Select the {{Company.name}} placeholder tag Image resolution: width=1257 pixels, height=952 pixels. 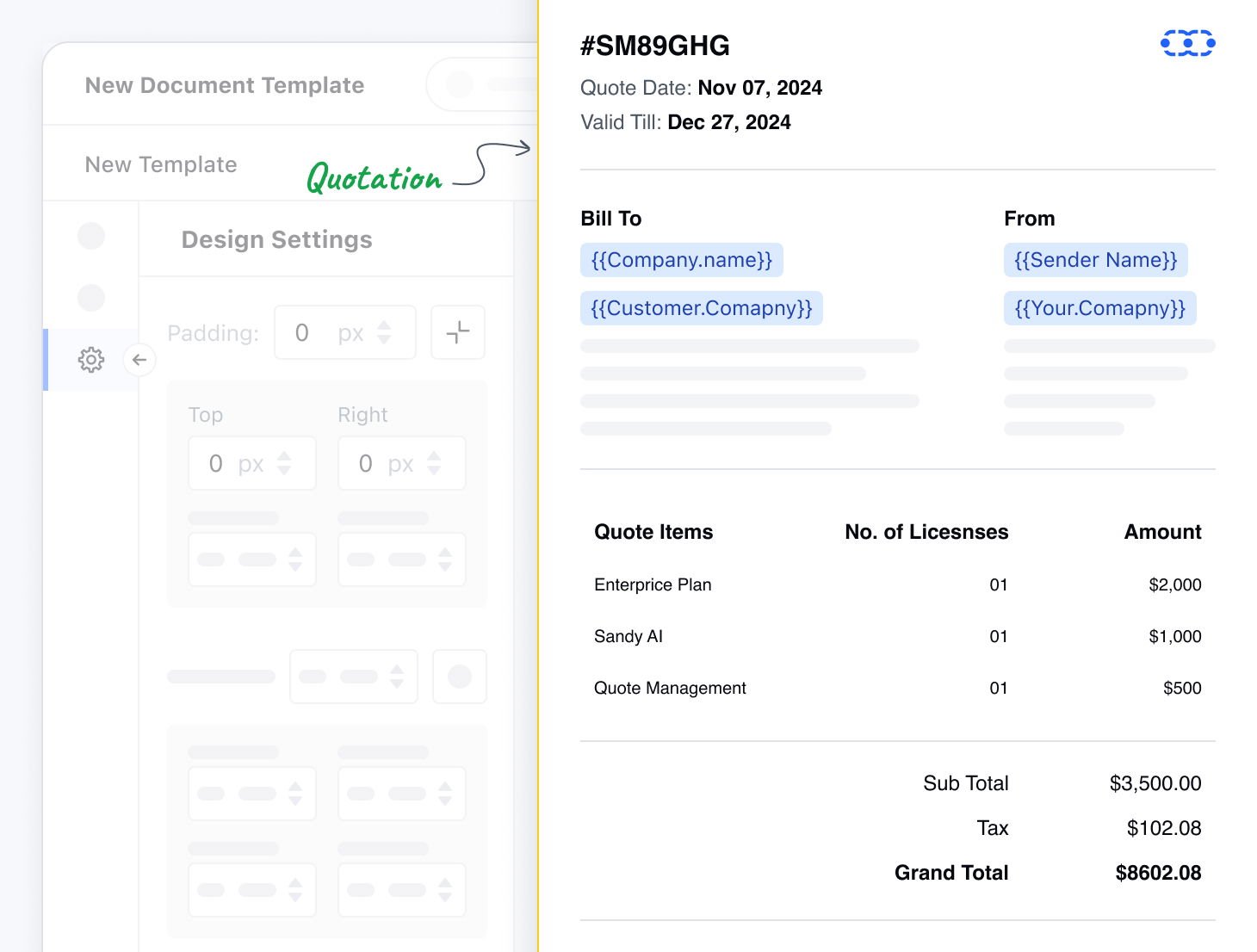click(682, 260)
